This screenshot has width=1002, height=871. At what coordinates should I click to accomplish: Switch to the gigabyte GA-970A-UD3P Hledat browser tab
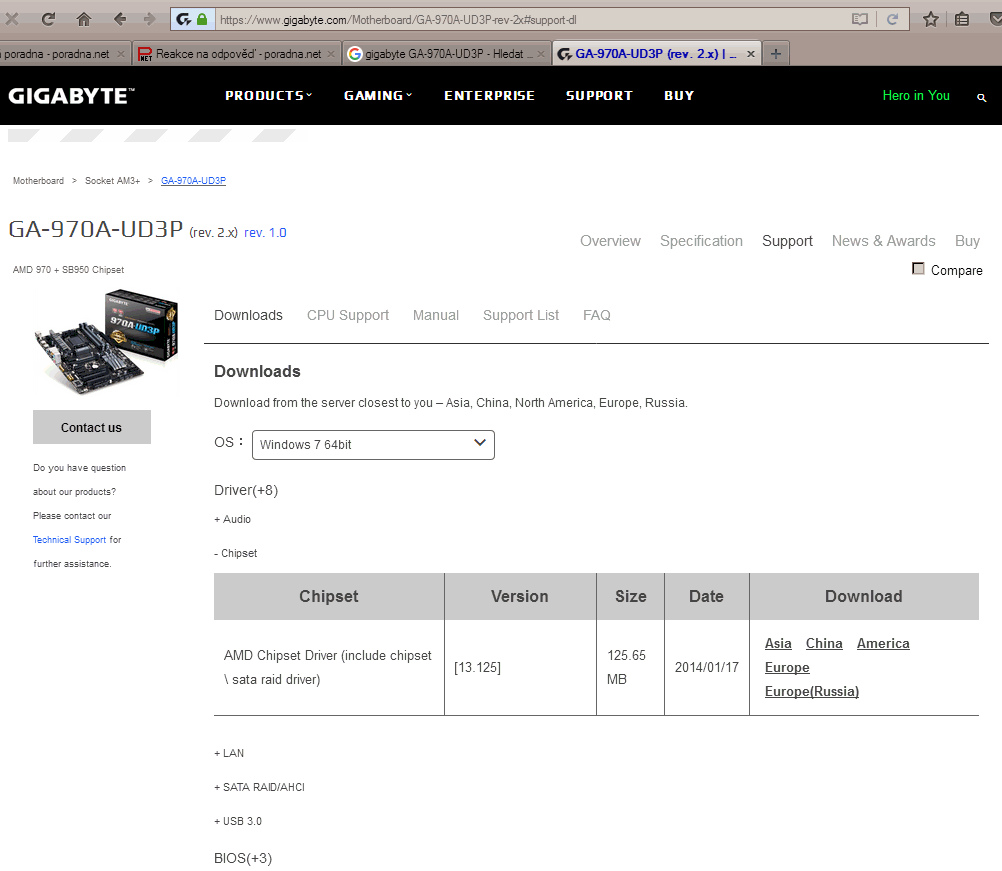[x=446, y=54]
